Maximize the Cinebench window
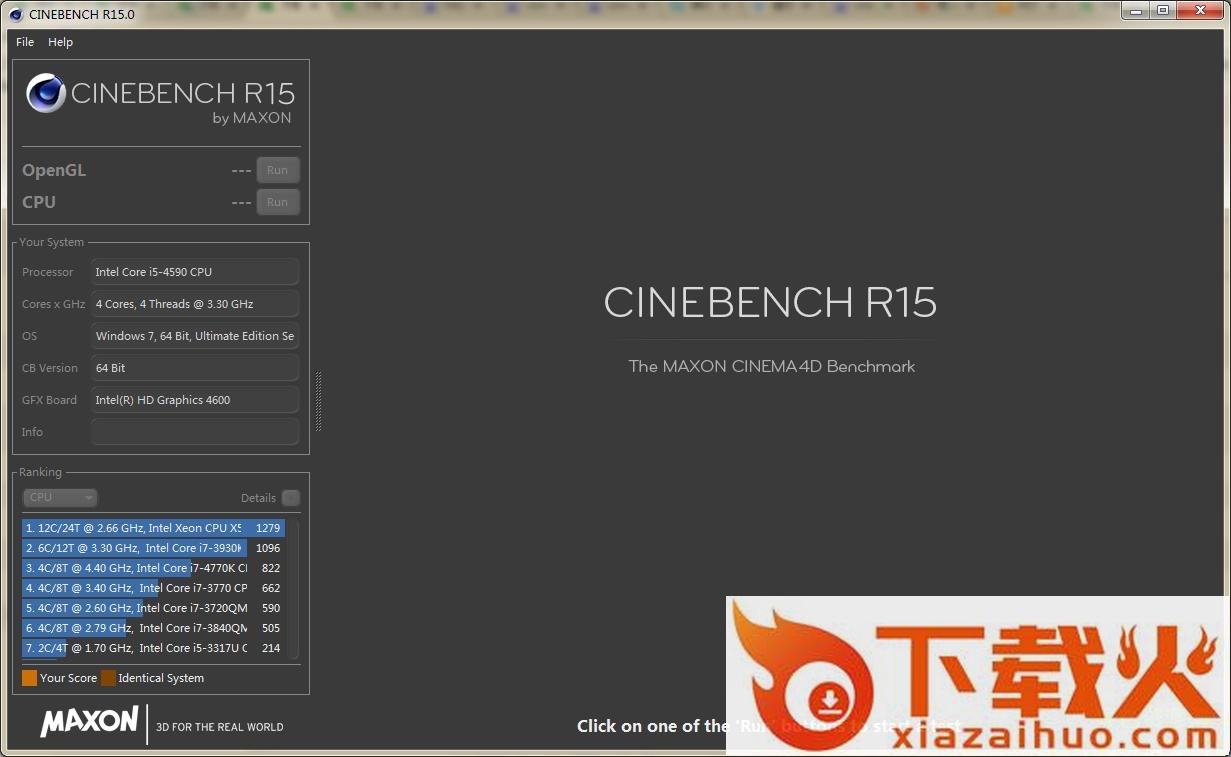This screenshot has height=757, width=1231. (x=1163, y=11)
